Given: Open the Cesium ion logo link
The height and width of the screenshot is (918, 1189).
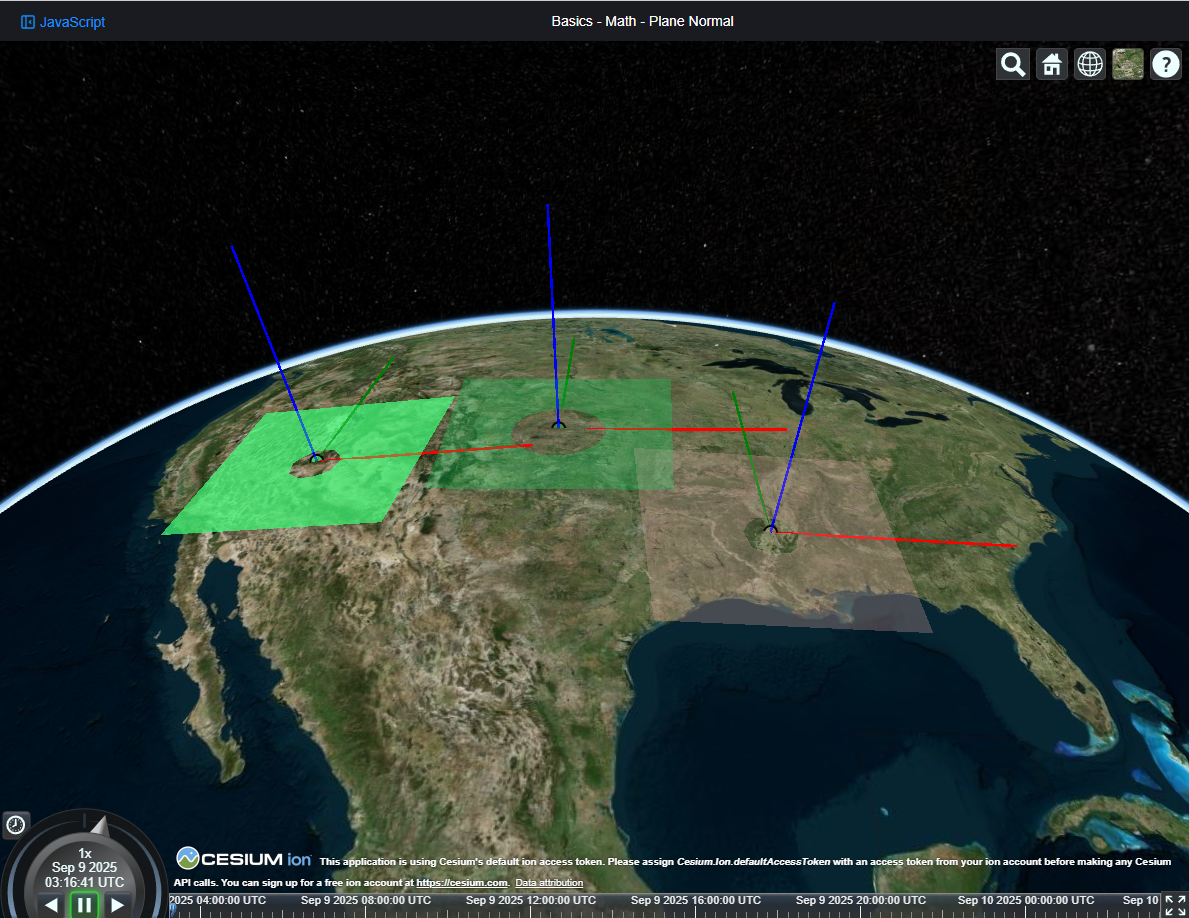Looking at the screenshot, I should (x=244, y=859).
